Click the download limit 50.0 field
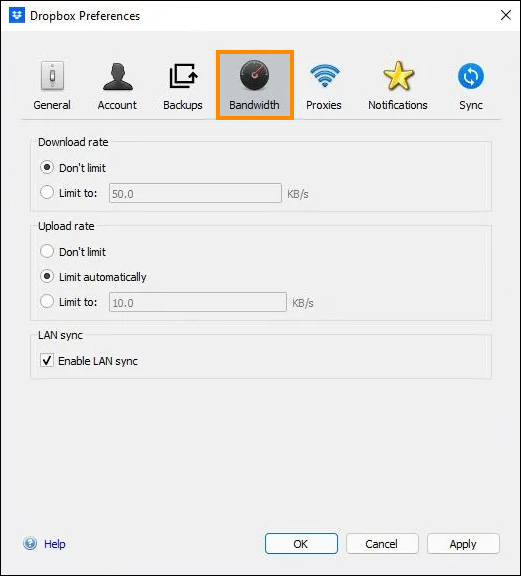 195,193
